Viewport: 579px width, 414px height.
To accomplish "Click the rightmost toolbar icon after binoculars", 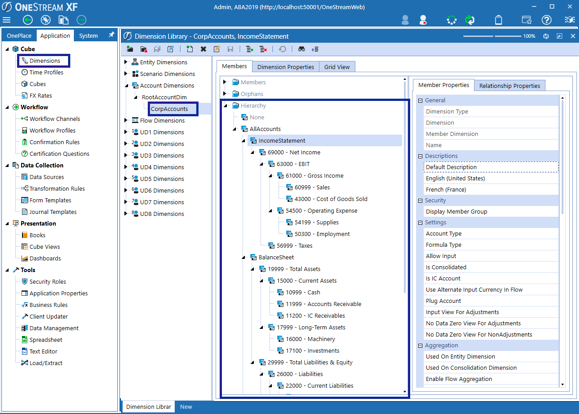I will coord(315,49).
